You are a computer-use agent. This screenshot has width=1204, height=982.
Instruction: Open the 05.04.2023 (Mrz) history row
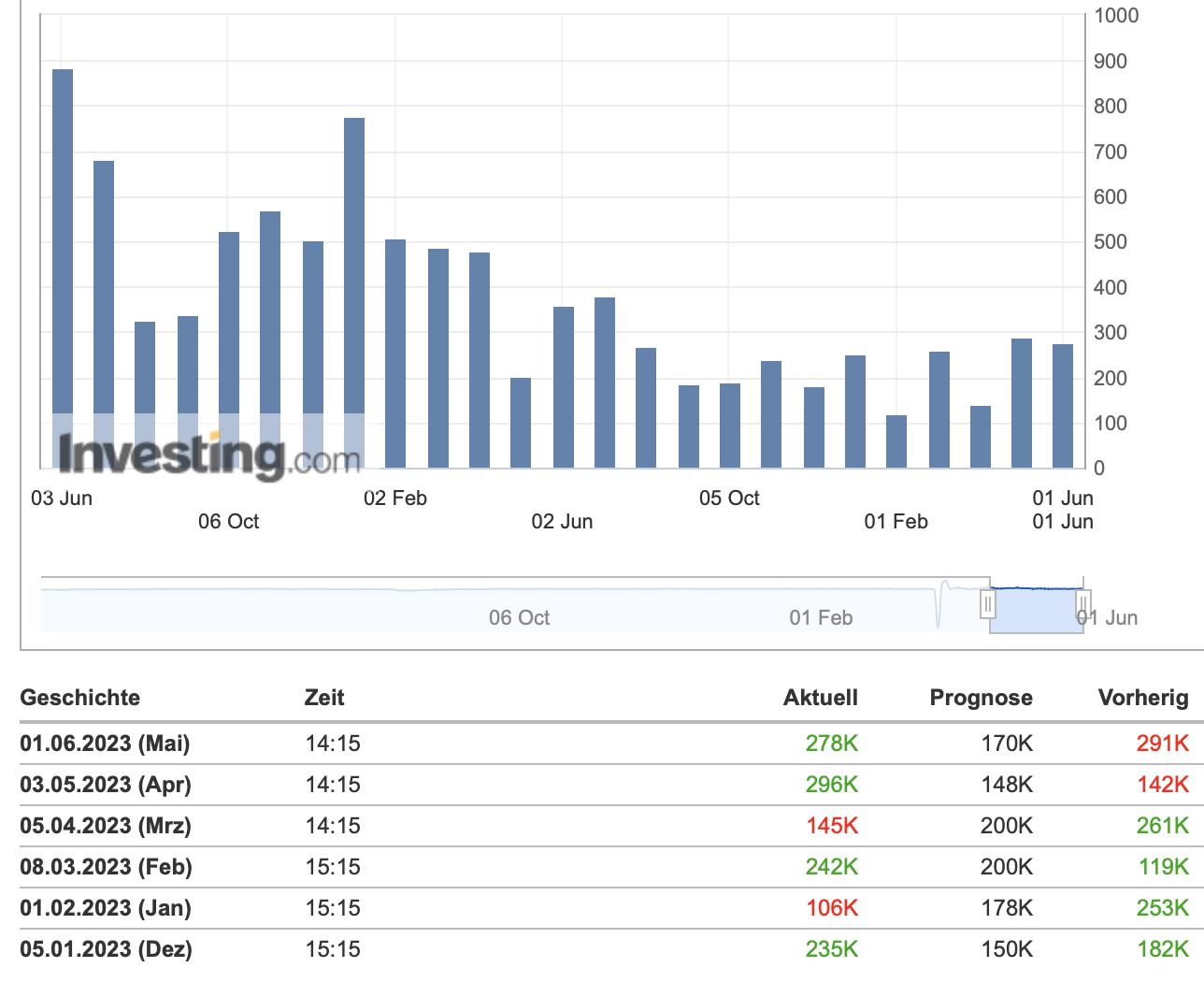604,826
